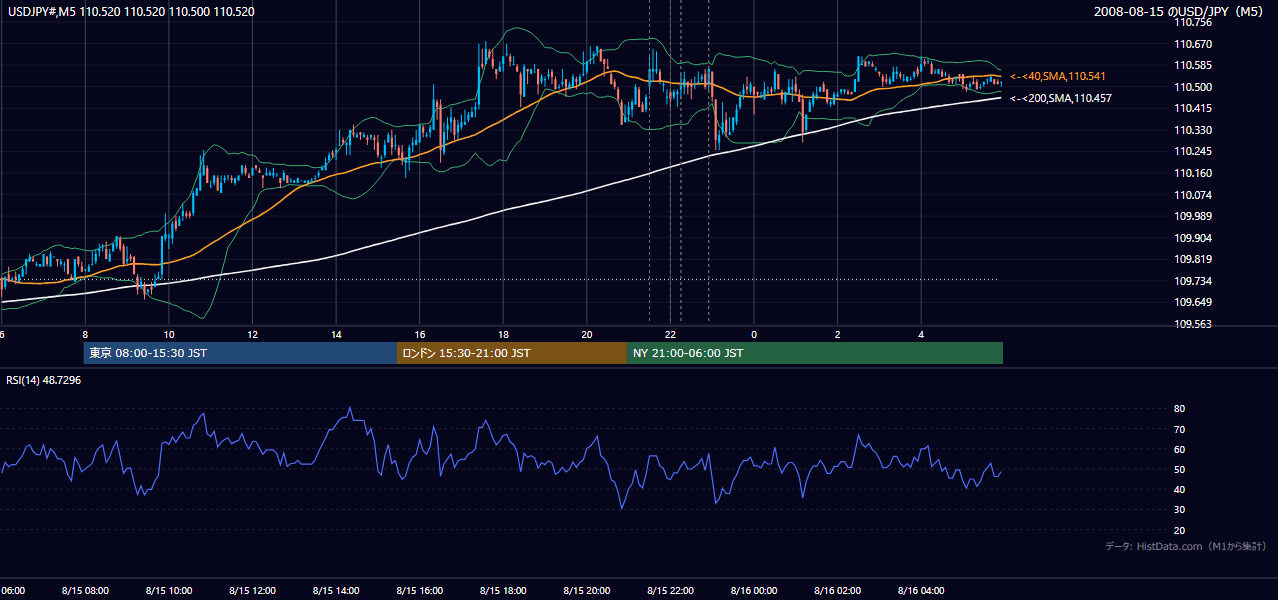Screen dimensions: 1278x600
Task: Click price axis value 110.160
Action: click(1192, 173)
